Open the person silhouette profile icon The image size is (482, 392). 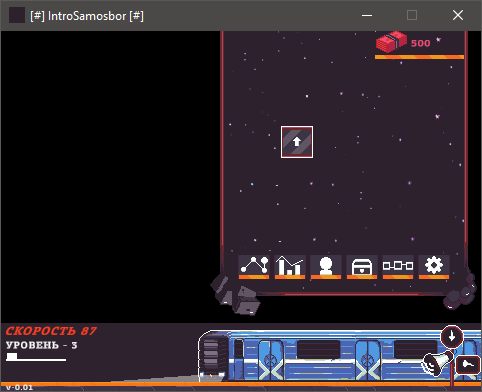[x=326, y=267]
